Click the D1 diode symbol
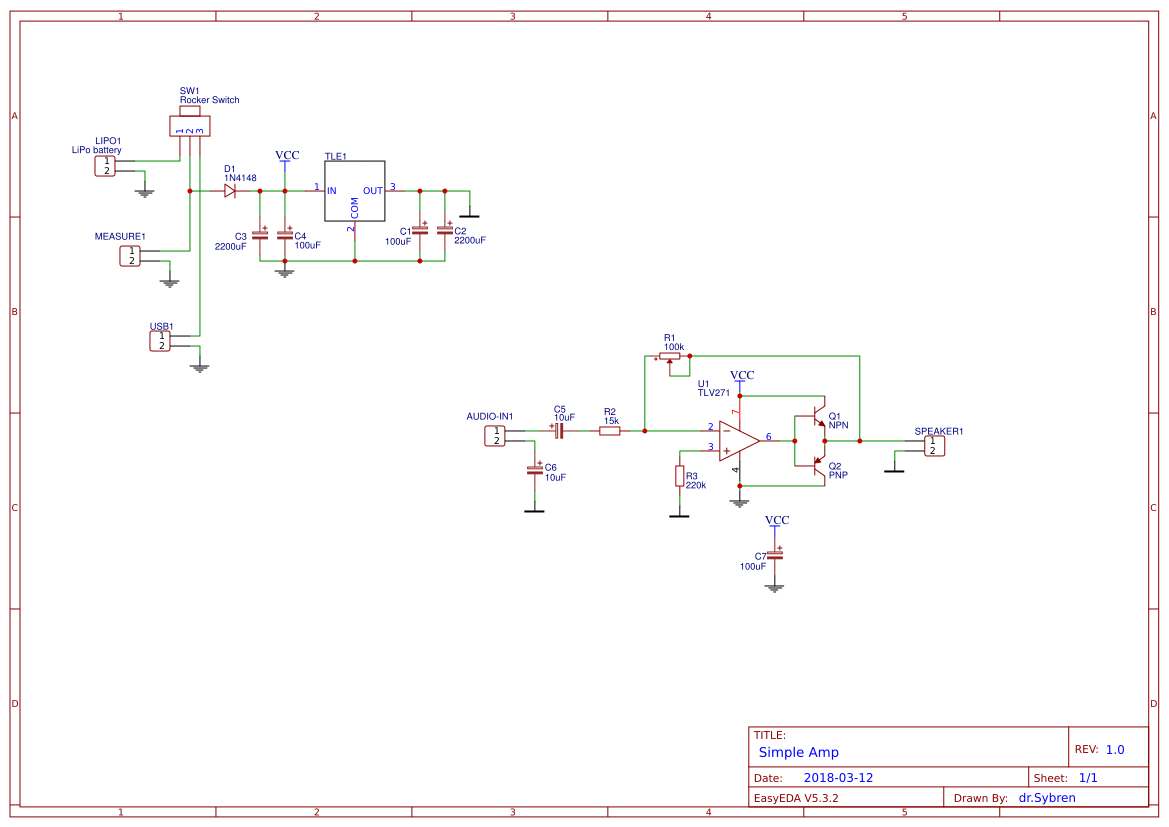The width and height of the screenshot is (1169, 827). tap(230, 191)
